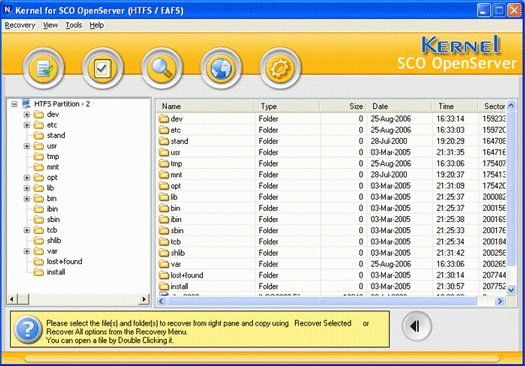
Task: Click the document-with-checkmark toolbar icon
Action: [x=44, y=68]
